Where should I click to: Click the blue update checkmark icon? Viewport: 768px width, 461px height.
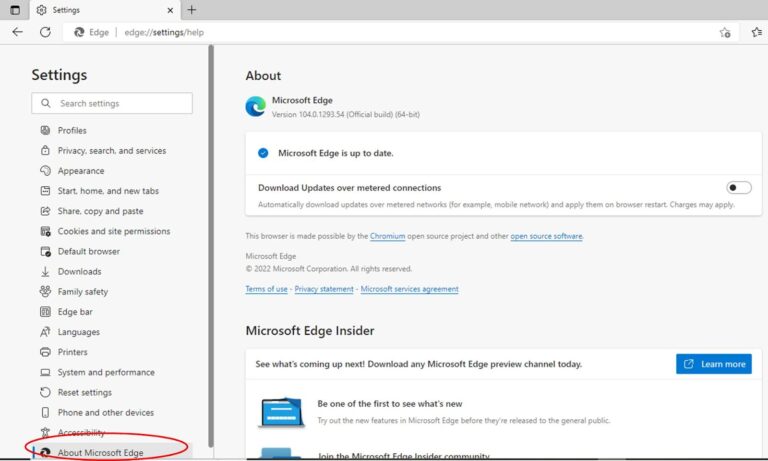click(x=263, y=153)
